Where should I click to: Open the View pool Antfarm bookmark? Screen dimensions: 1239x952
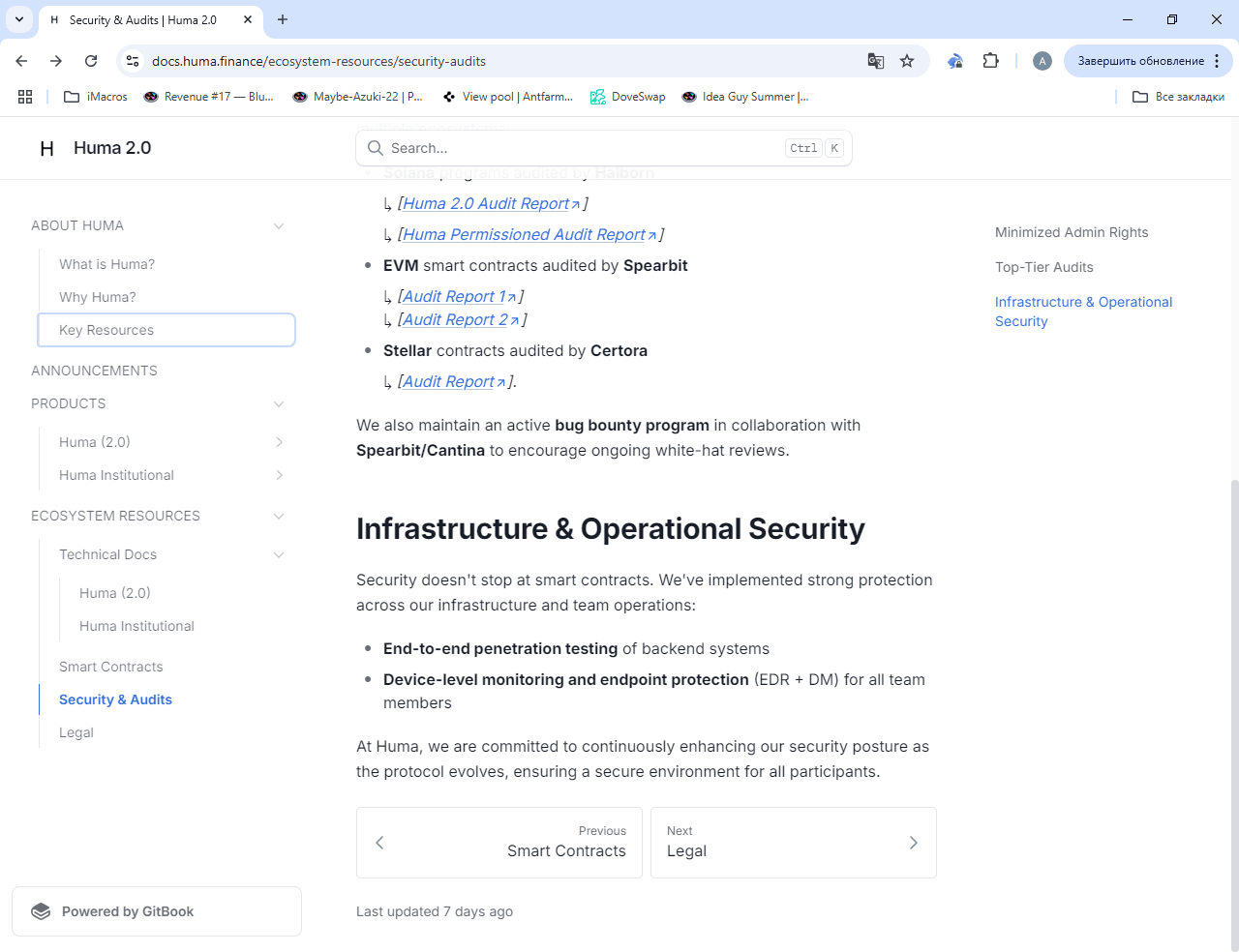click(507, 97)
